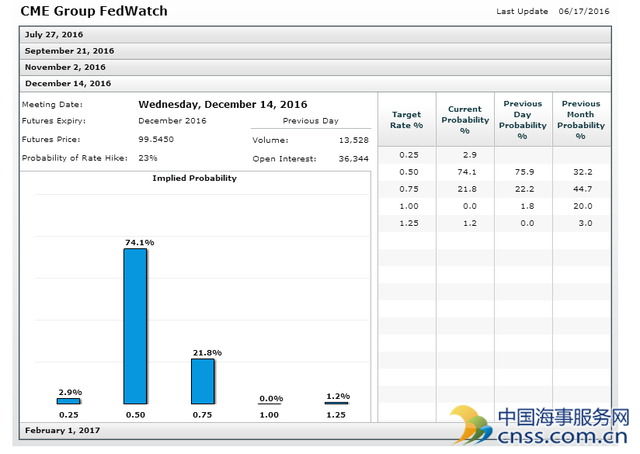Select the 1.00 target rate table cell
Image resolution: width=640 pixels, height=454 pixels.
coord(409,207)
